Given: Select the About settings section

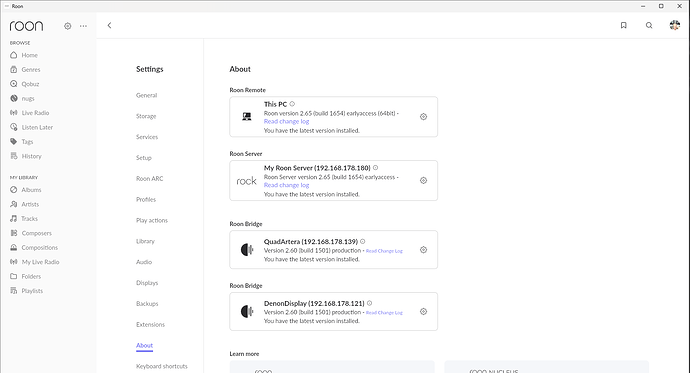Looking at the screenshot, I should (x=144, y=345).
